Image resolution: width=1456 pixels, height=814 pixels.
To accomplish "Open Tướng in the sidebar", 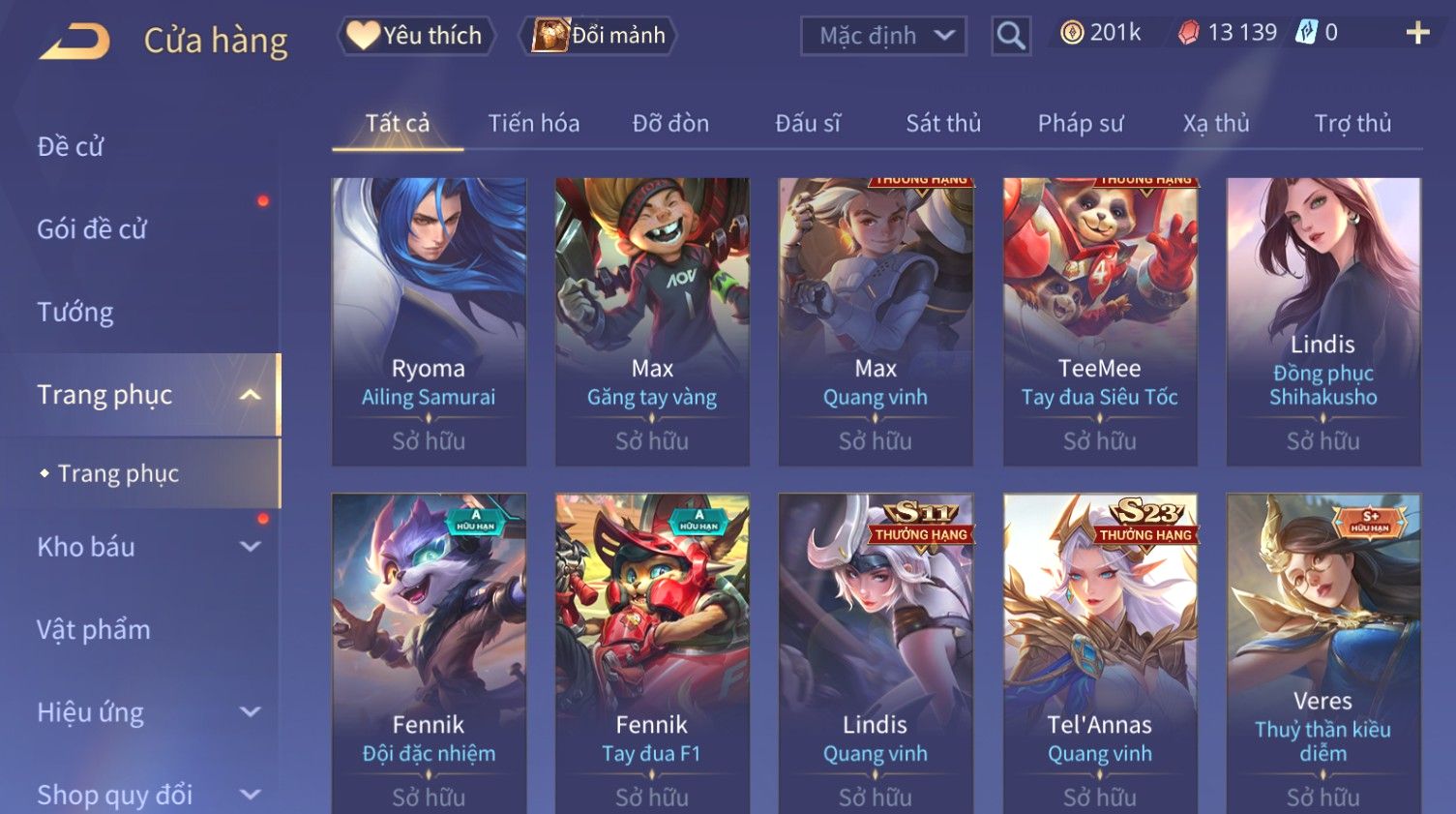I will (x=75, y=313).
